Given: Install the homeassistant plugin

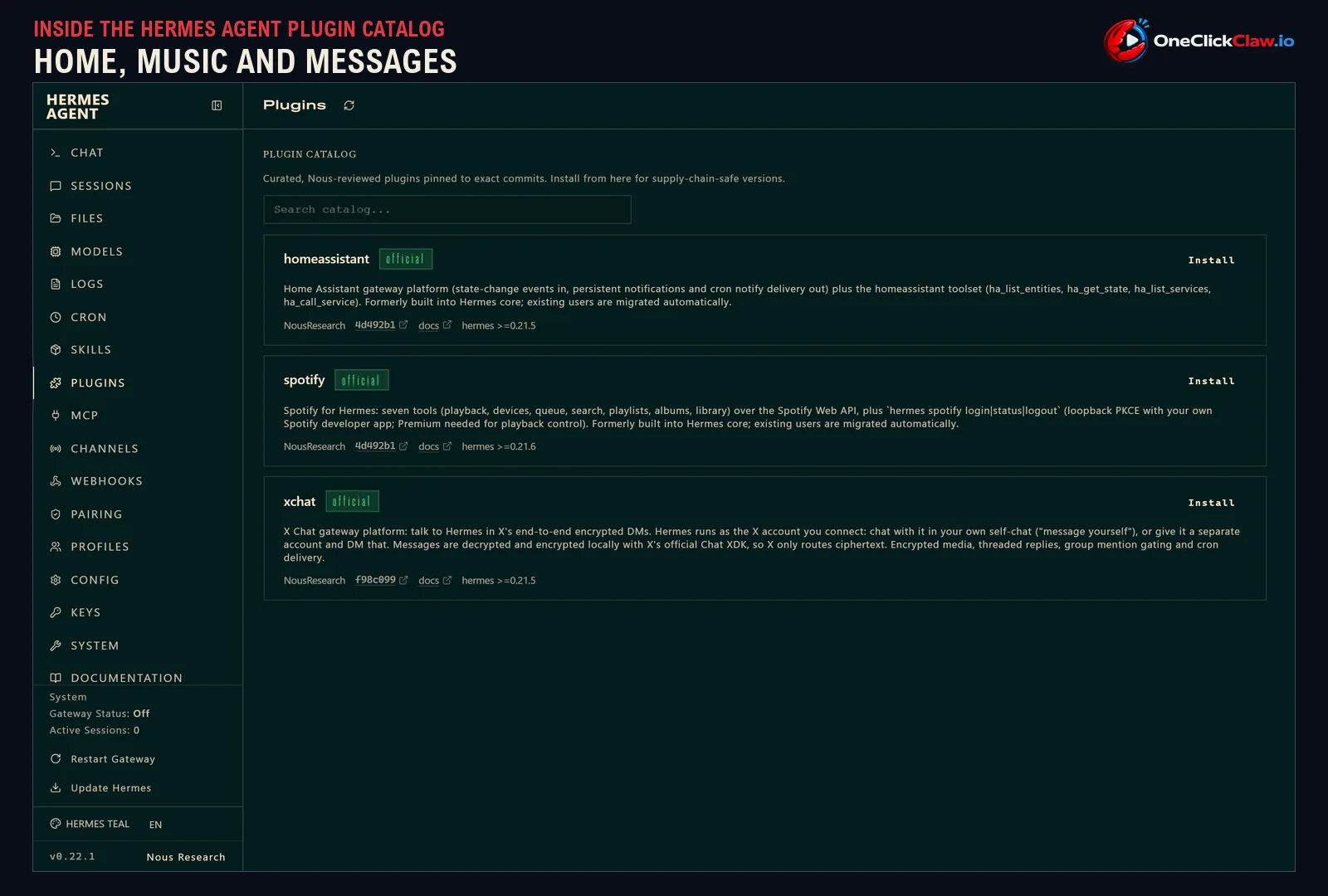Looking at the screenshot, I should (x=1211, y=261).
